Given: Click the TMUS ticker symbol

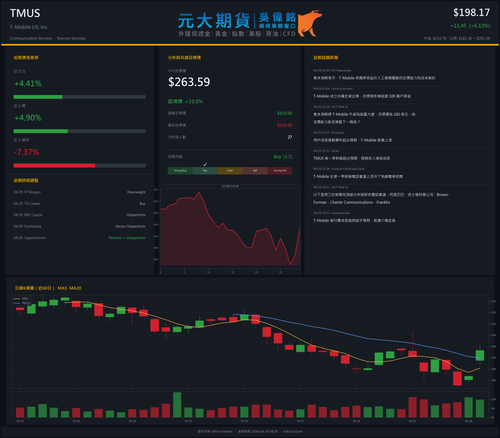Looking at the screenshot, I should click(25, 13).
